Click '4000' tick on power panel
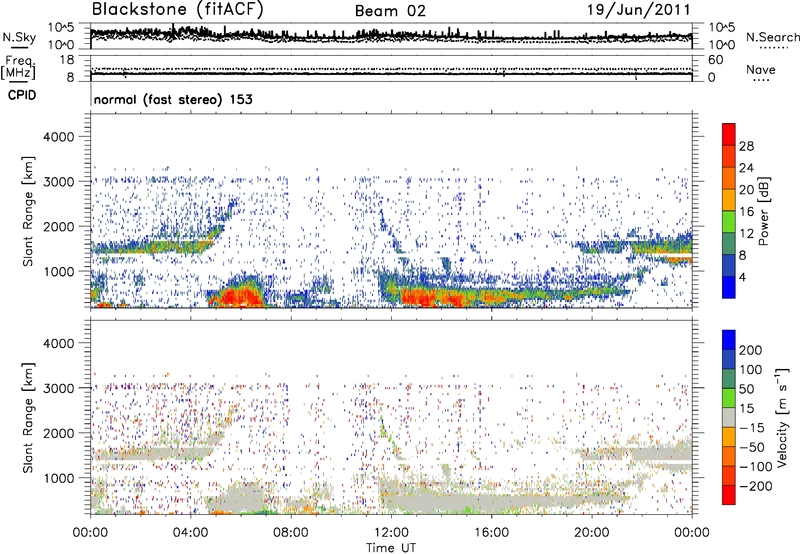Image resolution: width=800 pixels, height=554 pixels. [58, 137]
